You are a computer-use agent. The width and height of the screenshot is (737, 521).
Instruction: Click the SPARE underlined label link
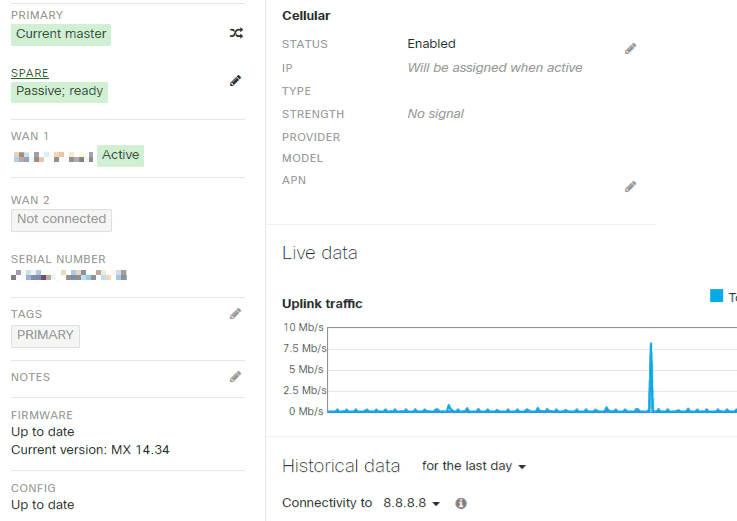30,73
